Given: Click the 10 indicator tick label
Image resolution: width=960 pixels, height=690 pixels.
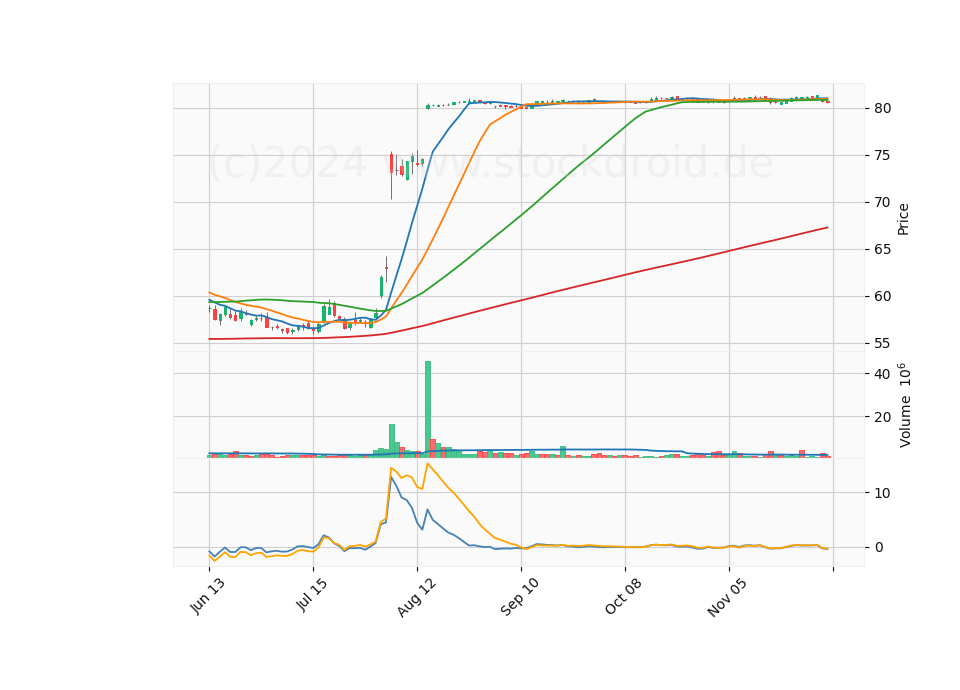Looking at the screenshot, I should click(882, 493).
